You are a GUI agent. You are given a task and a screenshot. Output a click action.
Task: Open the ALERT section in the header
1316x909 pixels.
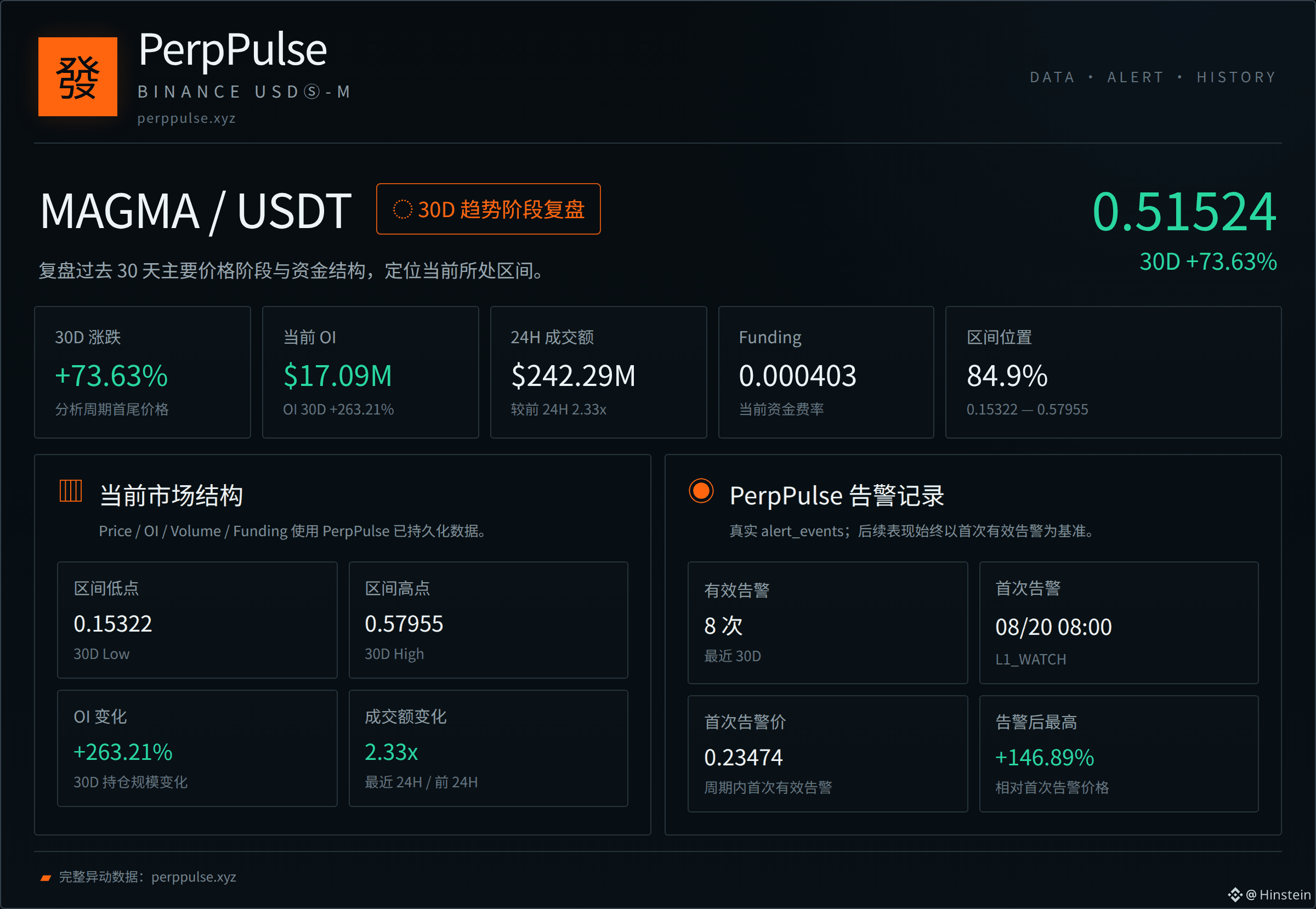pyautogui.click(x=1136, y=77)
